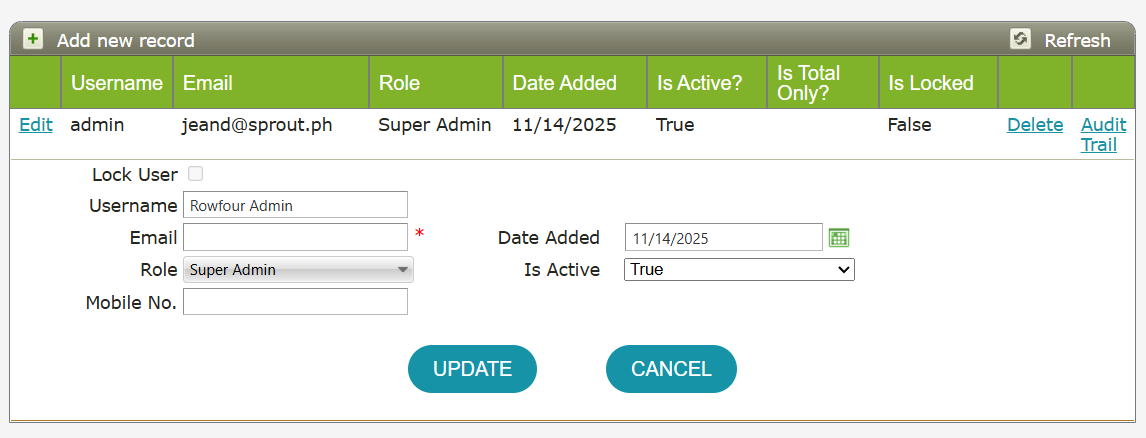
Task: Click the Is Locked column header
Action: [930, 83]
